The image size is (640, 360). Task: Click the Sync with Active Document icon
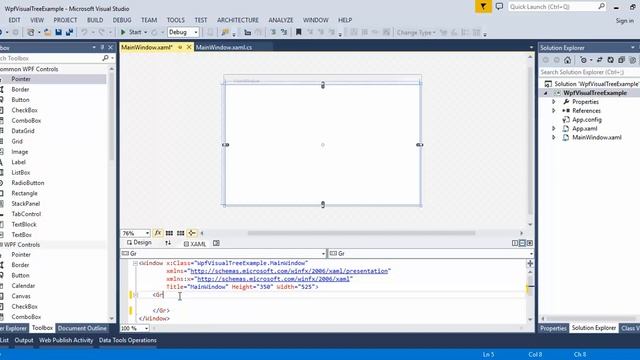click(600, 60)
